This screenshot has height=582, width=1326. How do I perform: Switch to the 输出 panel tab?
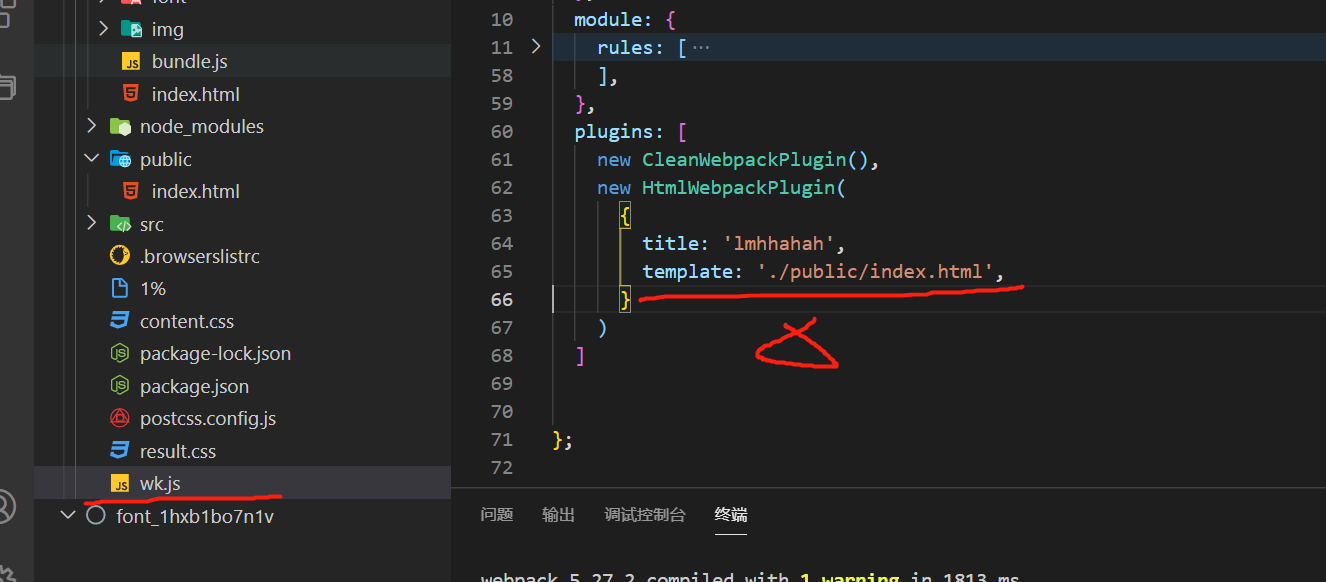coord(559,514)
